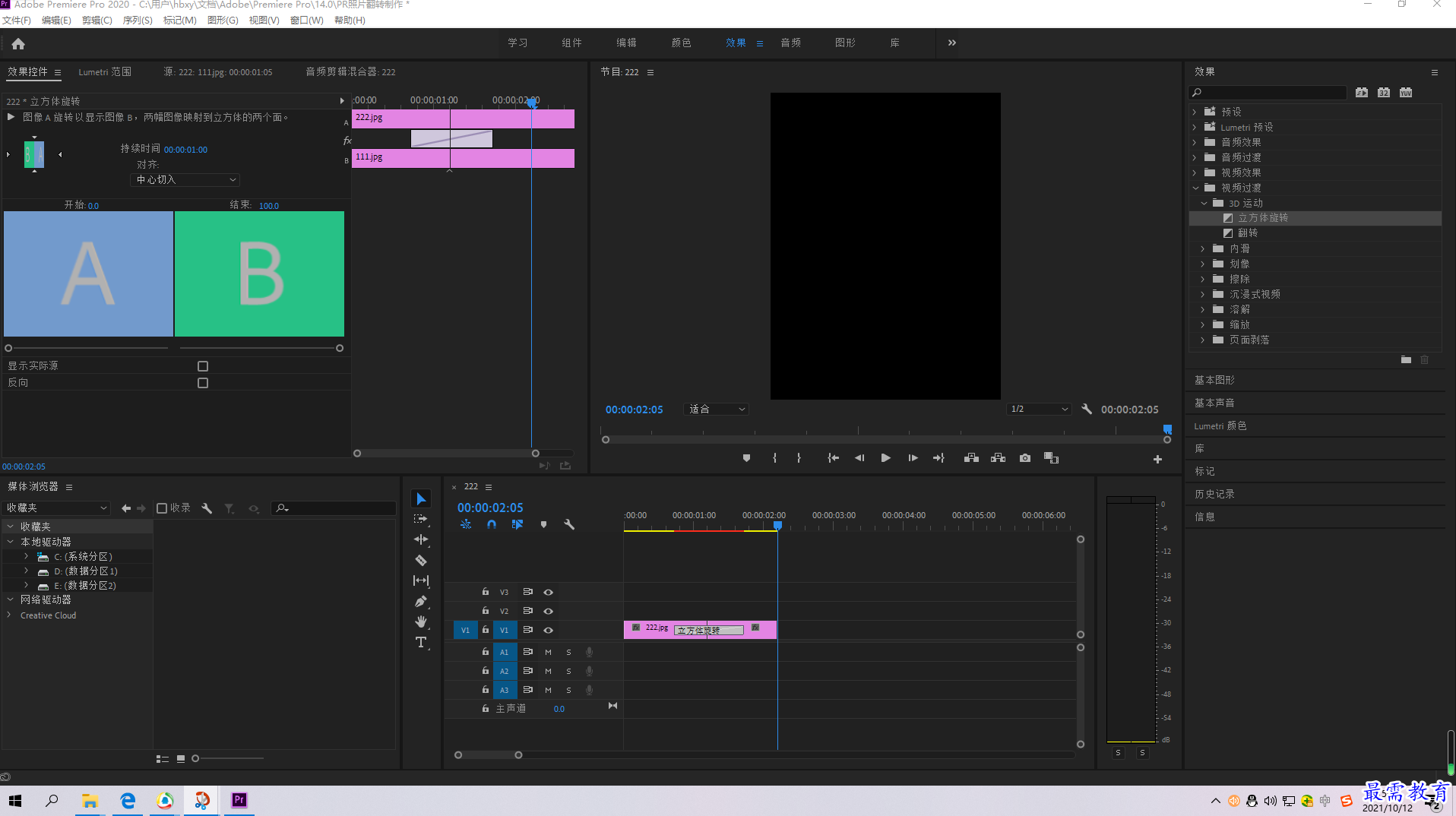Screen dimensions: 1456x816
Task: Step back one frame
Action: (859, 458)
